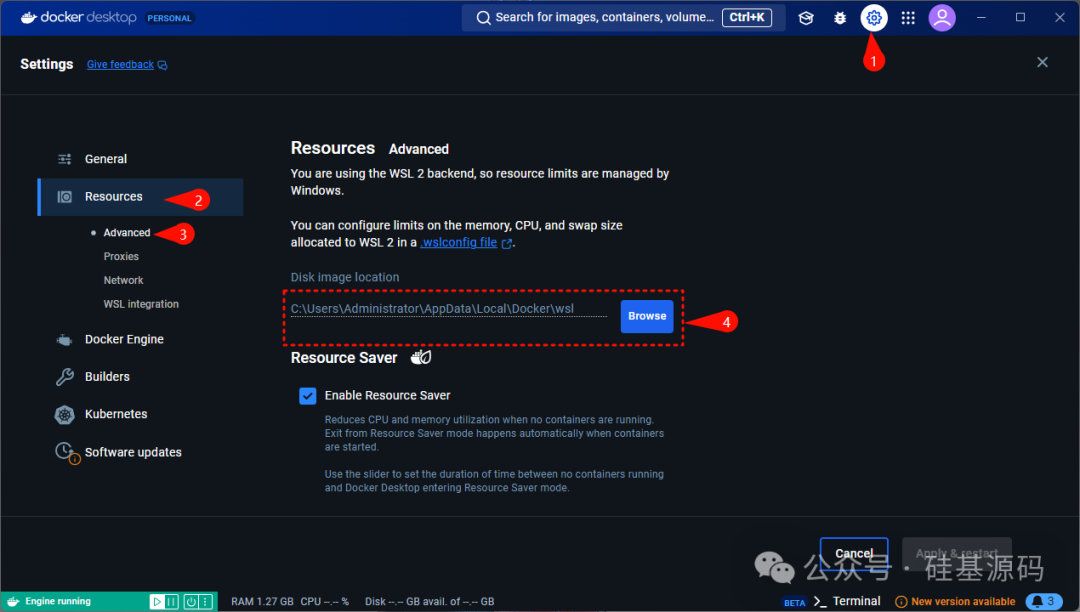Click the Cancel button

[x=854, y=553]
